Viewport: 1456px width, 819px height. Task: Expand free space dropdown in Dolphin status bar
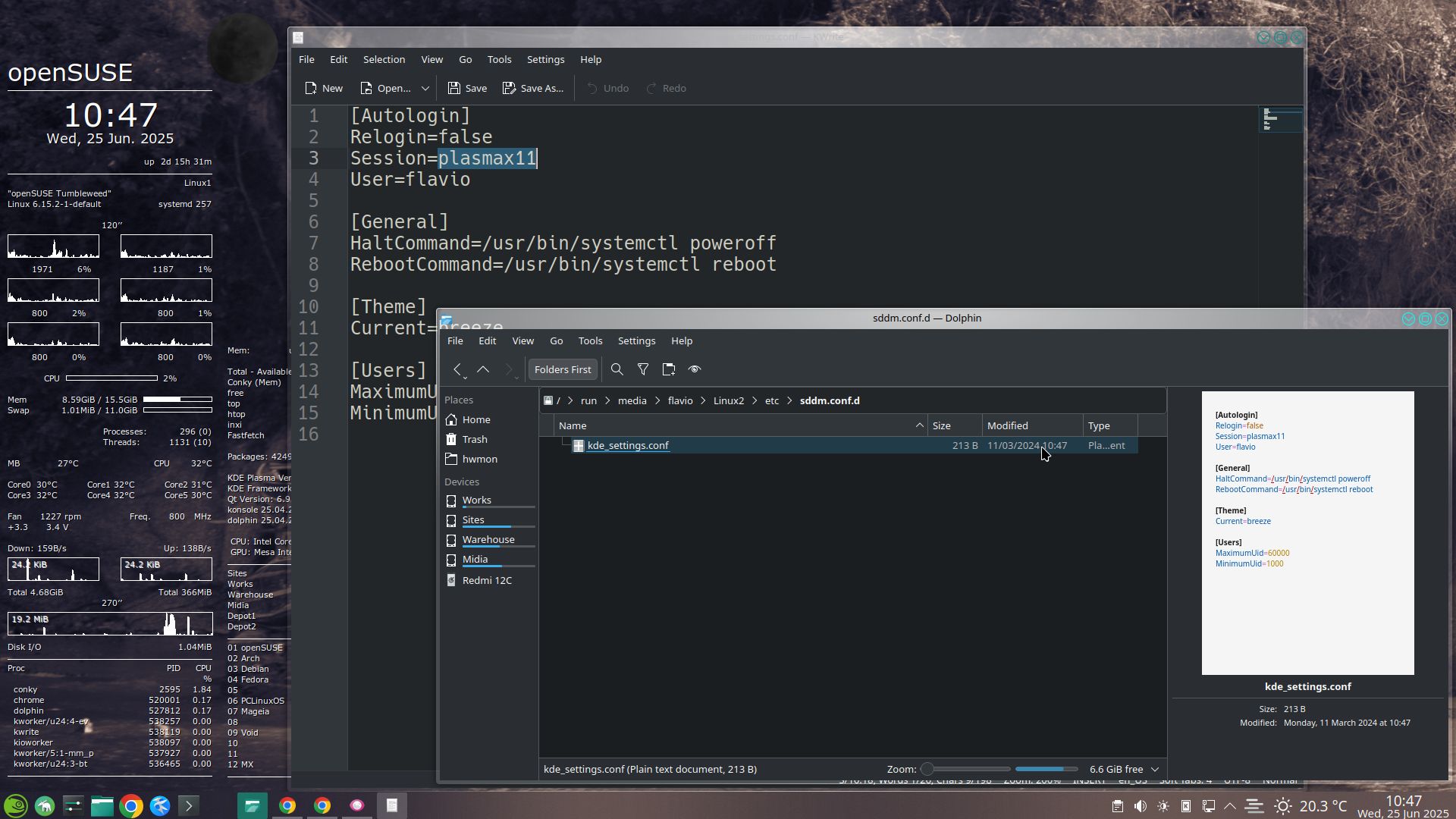1155,769
